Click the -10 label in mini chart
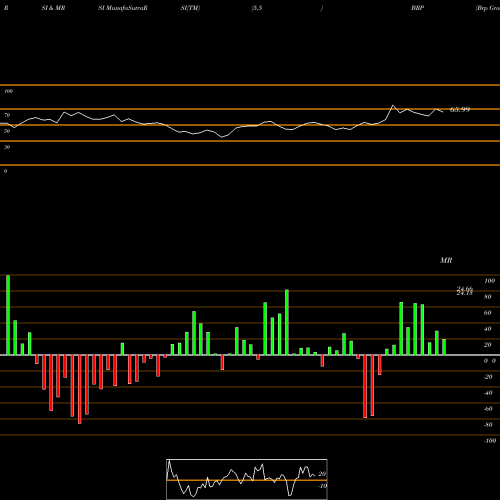 [322, 486]
